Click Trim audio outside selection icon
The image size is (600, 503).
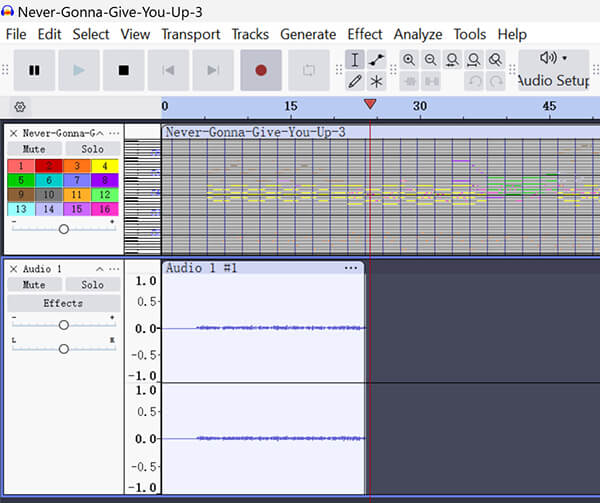(x=409, y=81)
